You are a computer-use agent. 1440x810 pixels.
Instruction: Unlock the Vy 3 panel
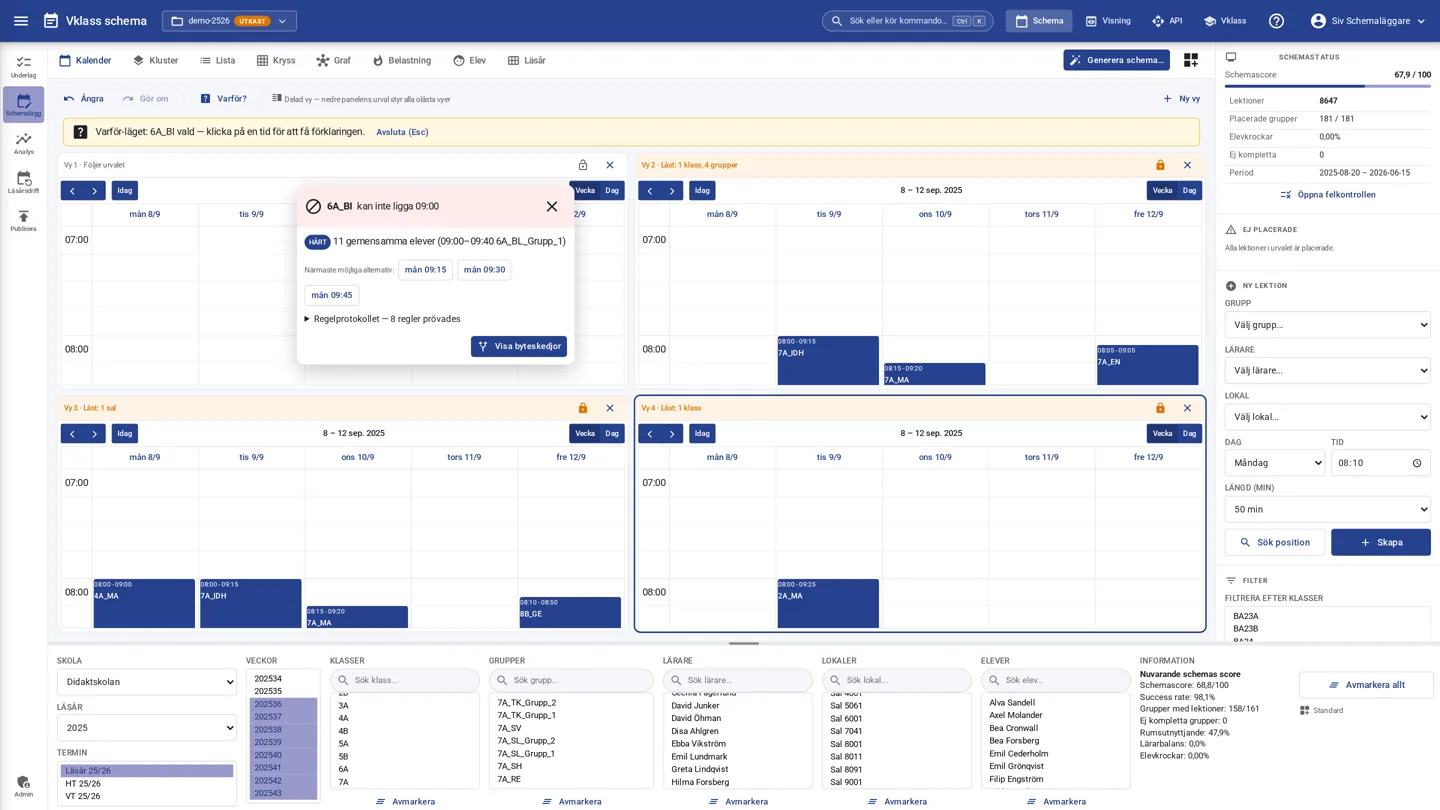(583, 408)
